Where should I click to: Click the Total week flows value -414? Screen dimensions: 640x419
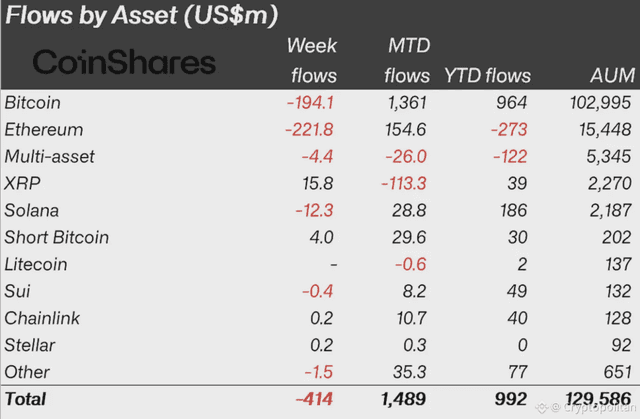pyautogui.click(x=314, y=399)
